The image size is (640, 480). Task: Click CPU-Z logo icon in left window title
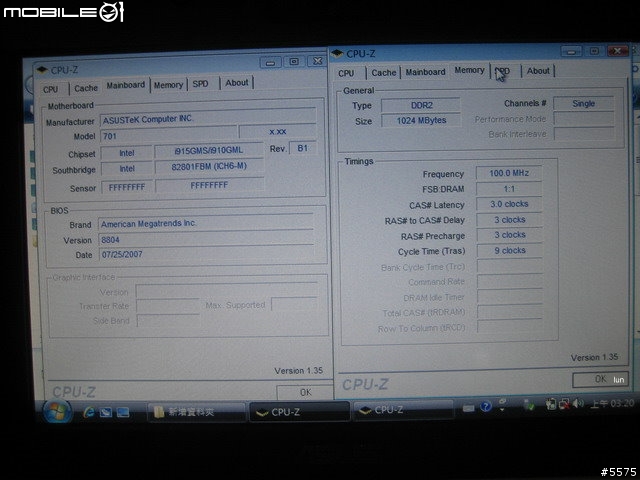pyautogui.click(x=42, y=70)
